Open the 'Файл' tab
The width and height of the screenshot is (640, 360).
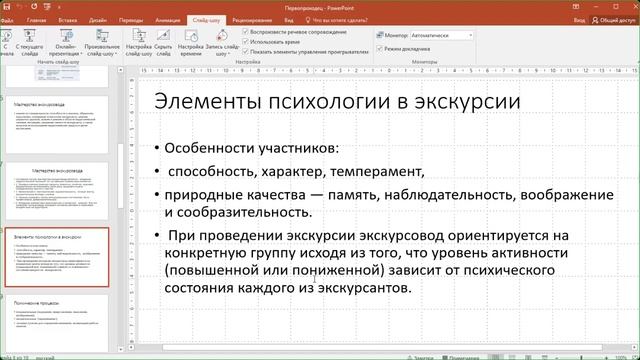point(7,20)
